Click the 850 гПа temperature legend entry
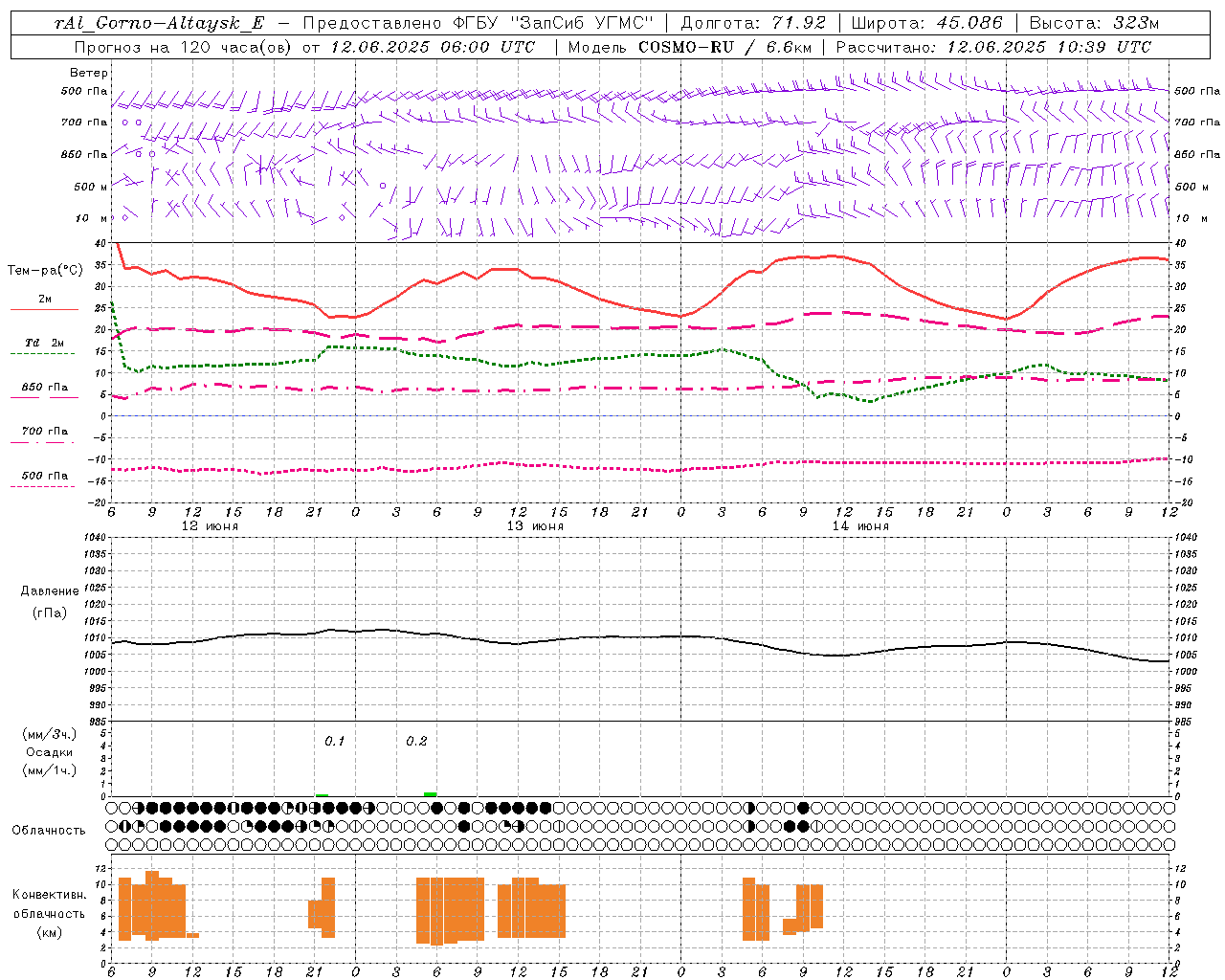1225x980 pixels. click(45, 388)
